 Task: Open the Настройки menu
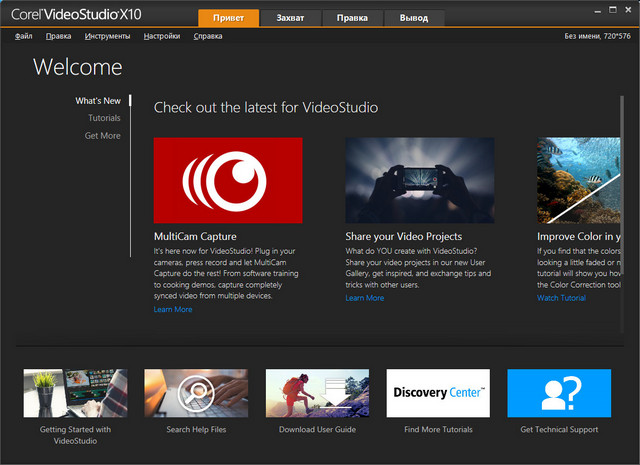point(161,36)
